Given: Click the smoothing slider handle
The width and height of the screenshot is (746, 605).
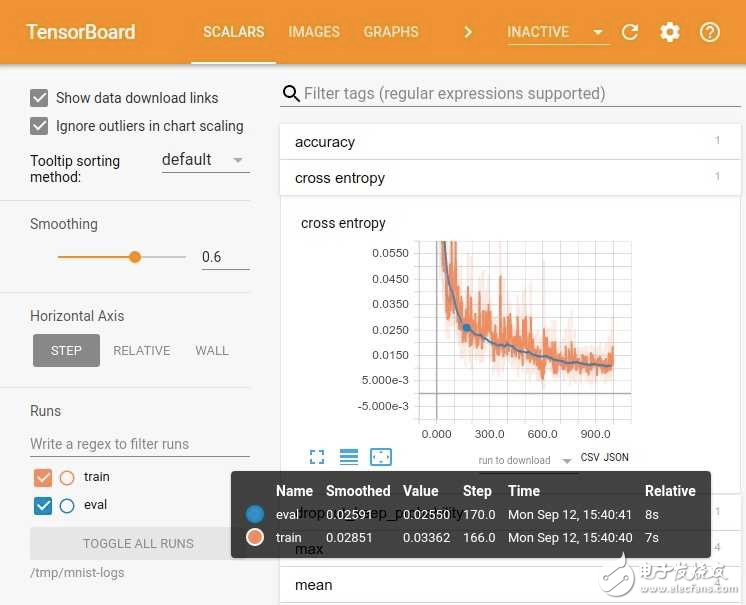Looking at the screenshot, I should click(x=135, y=257).
